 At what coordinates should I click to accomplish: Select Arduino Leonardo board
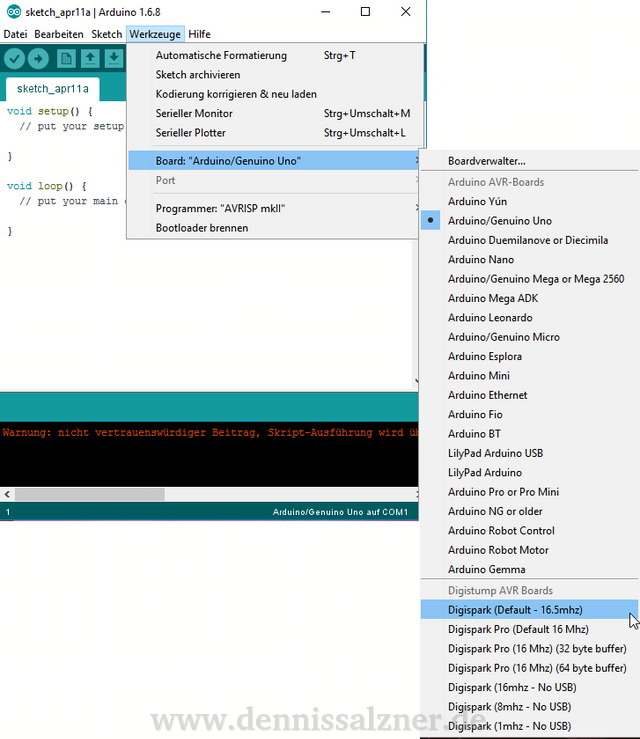click(530, 317)
